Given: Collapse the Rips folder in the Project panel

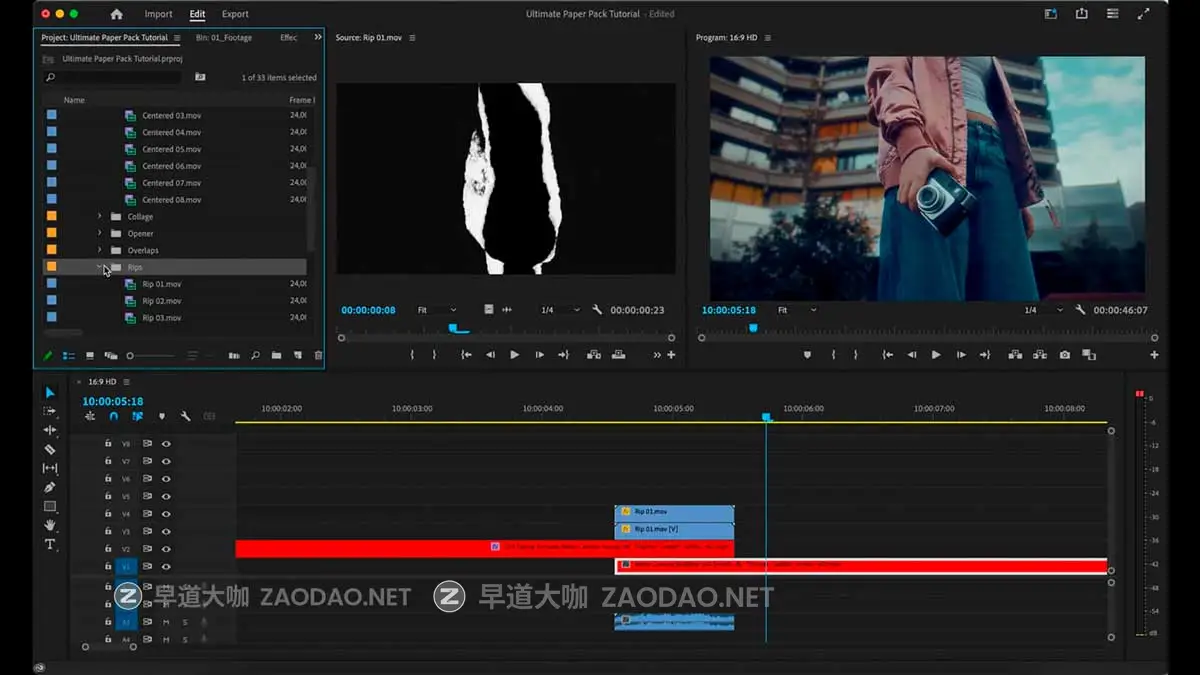Looking at the screenshot, I should [100, 267].
